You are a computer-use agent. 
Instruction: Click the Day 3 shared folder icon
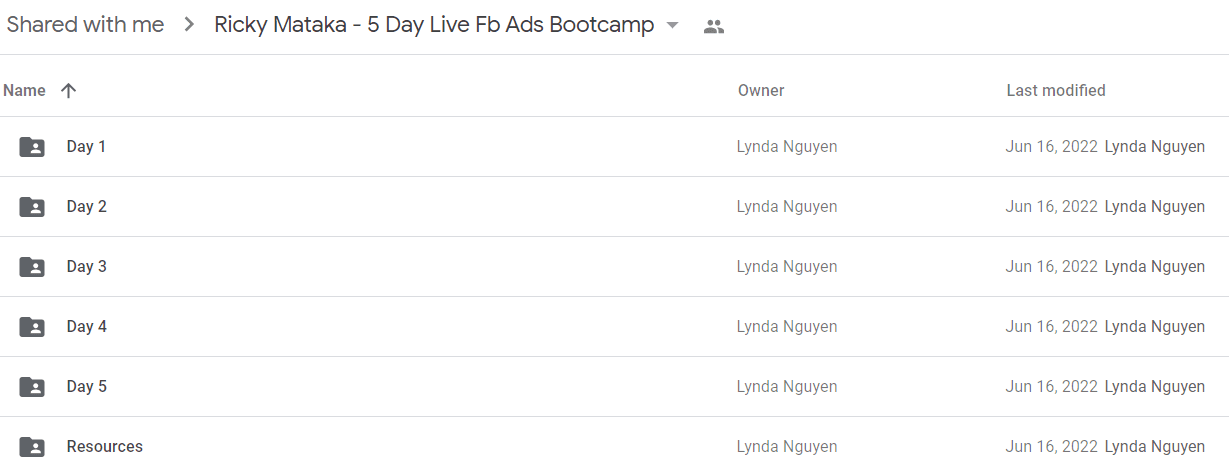(32, 267)
